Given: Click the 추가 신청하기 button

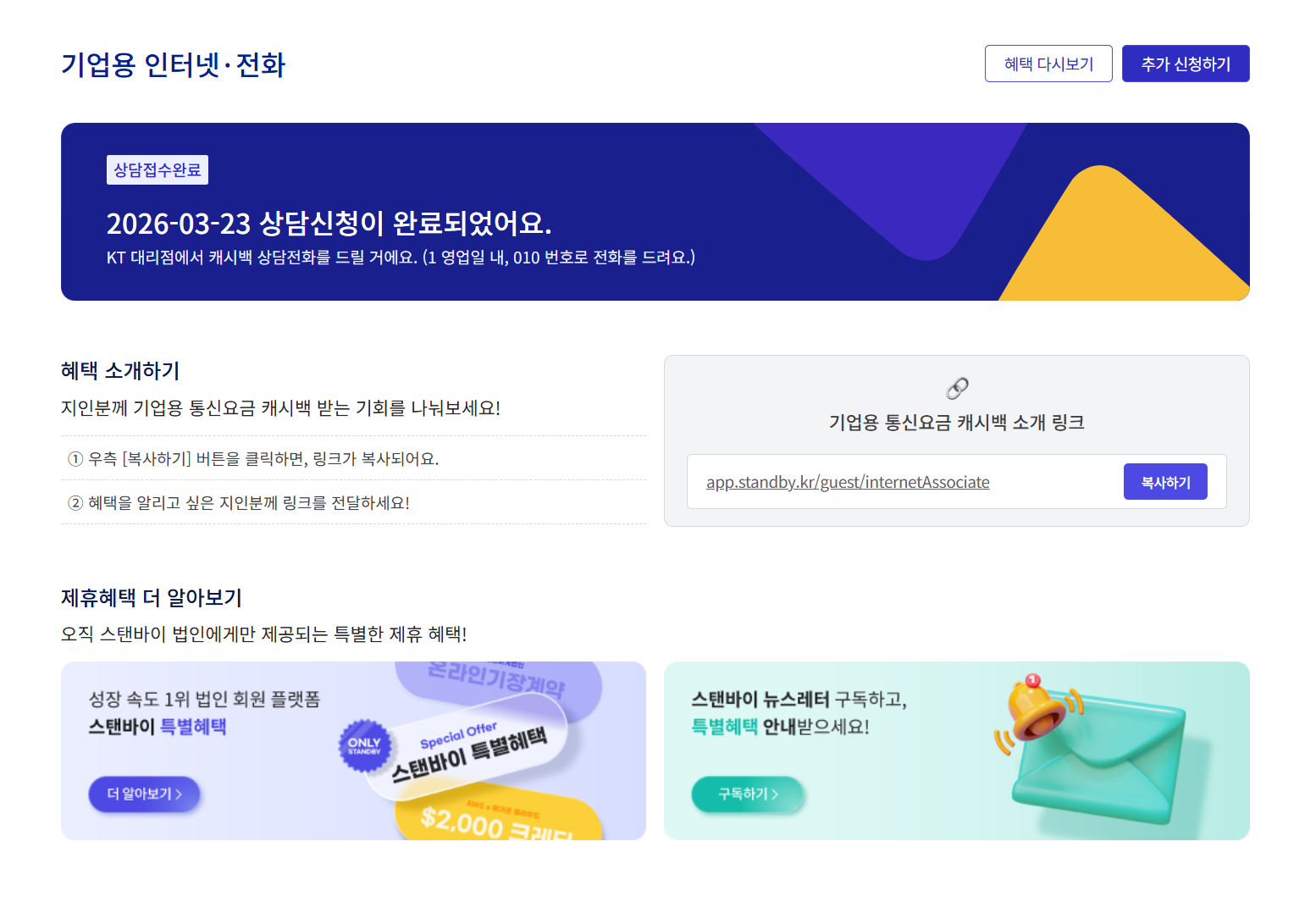Looking at the screenshot, I should point(1186,63).
